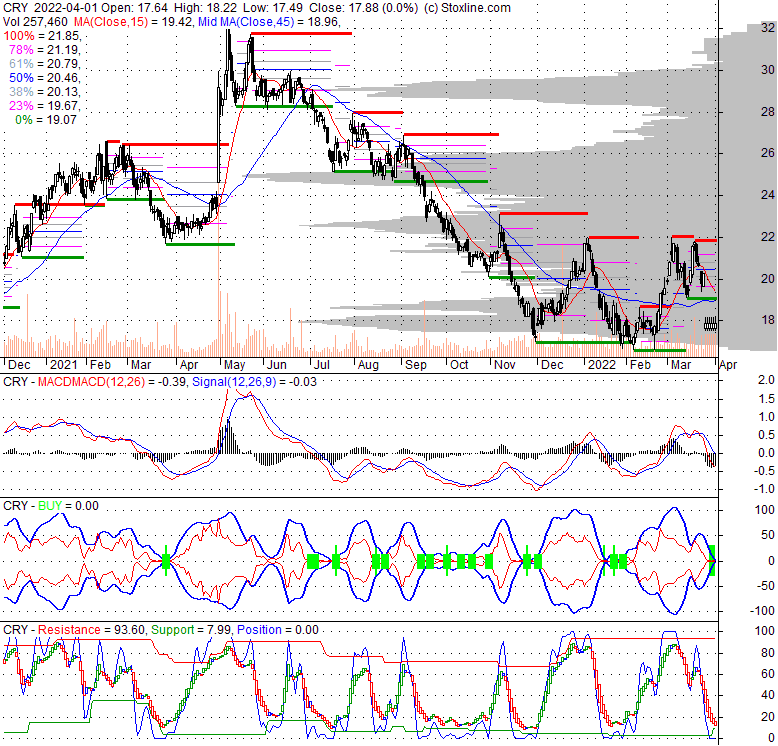Screen dimensions: 778x746
Task: Click the Position = 0.00 label
Action: point(277,629)
